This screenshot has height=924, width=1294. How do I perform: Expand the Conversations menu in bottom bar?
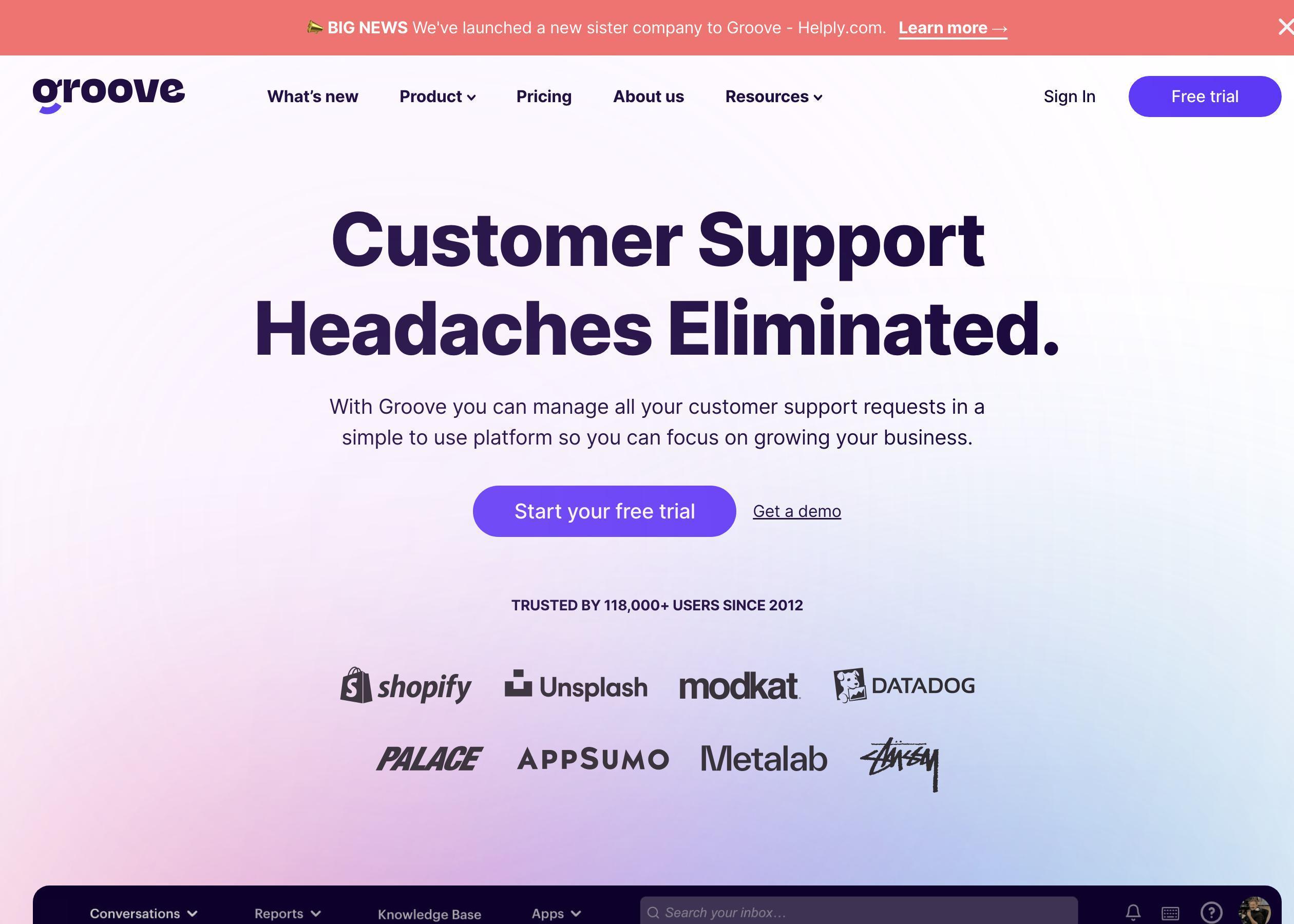[x=143, y=913]
